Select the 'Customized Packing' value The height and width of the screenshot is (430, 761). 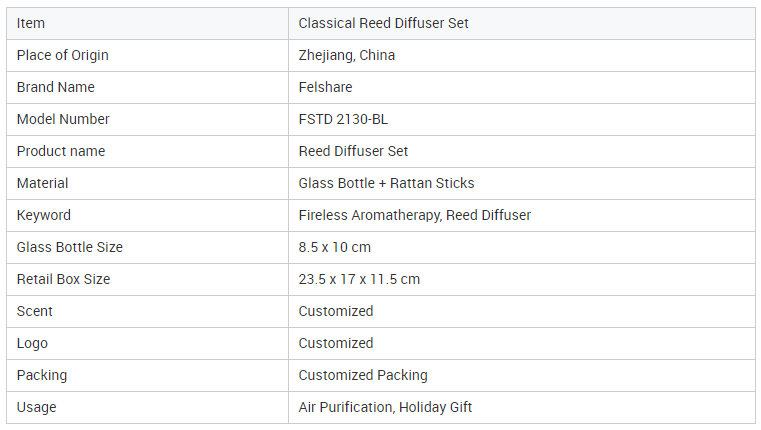click(x=363, y=376)
